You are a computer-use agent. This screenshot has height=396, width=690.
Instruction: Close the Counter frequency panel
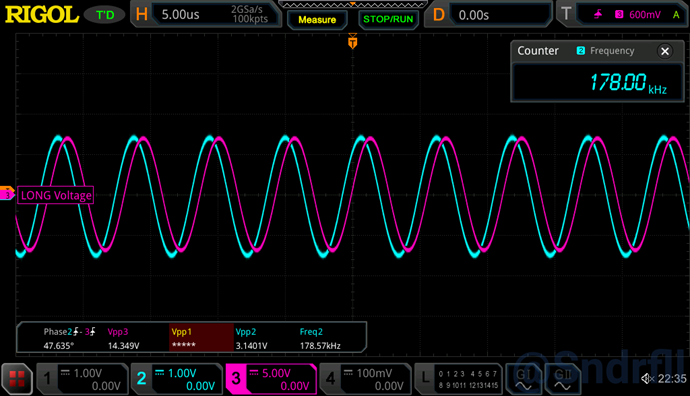pos(665,51)
